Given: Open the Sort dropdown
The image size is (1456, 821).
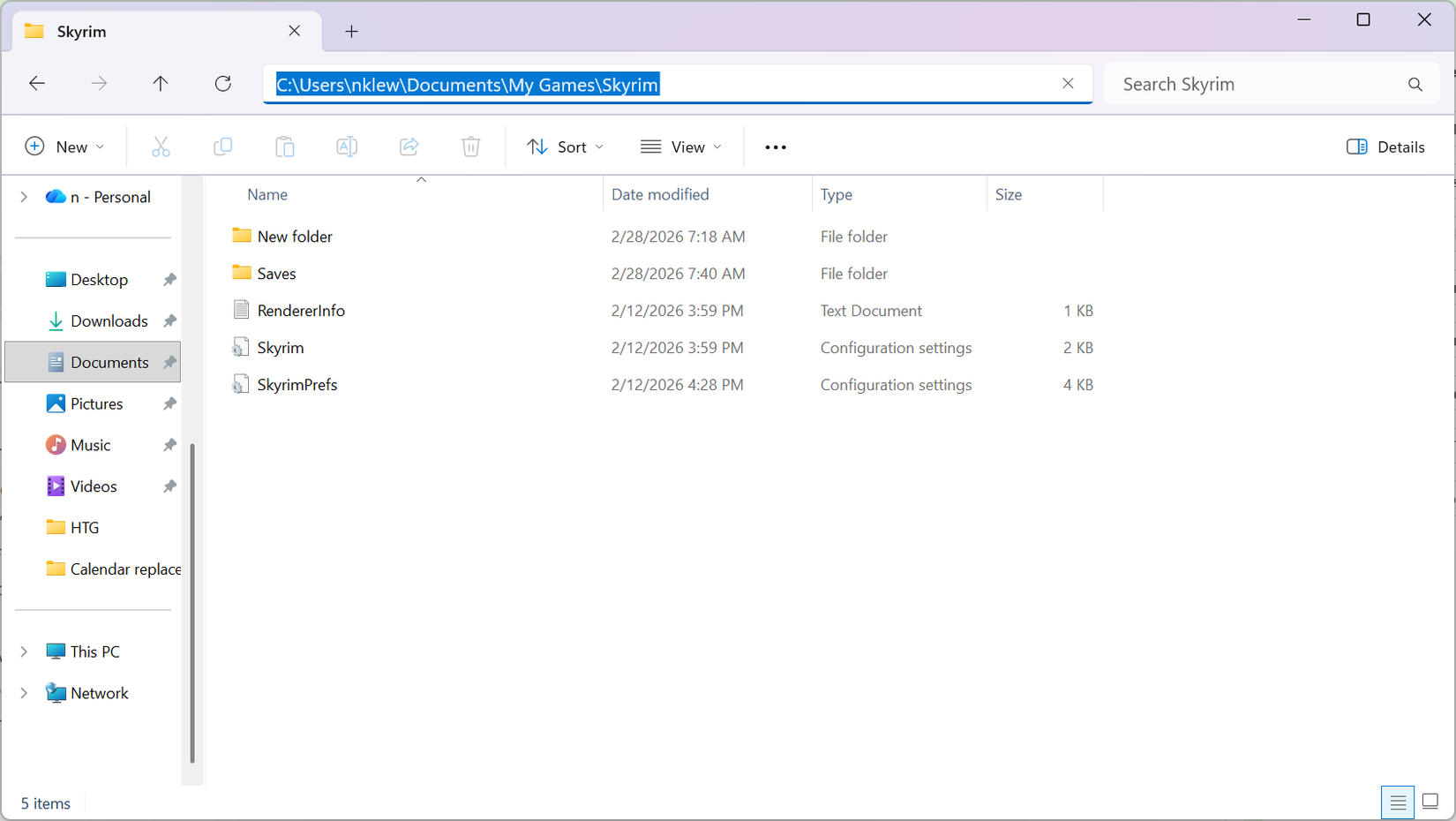Looking at the screenshot, I should [x=565, y=147].
